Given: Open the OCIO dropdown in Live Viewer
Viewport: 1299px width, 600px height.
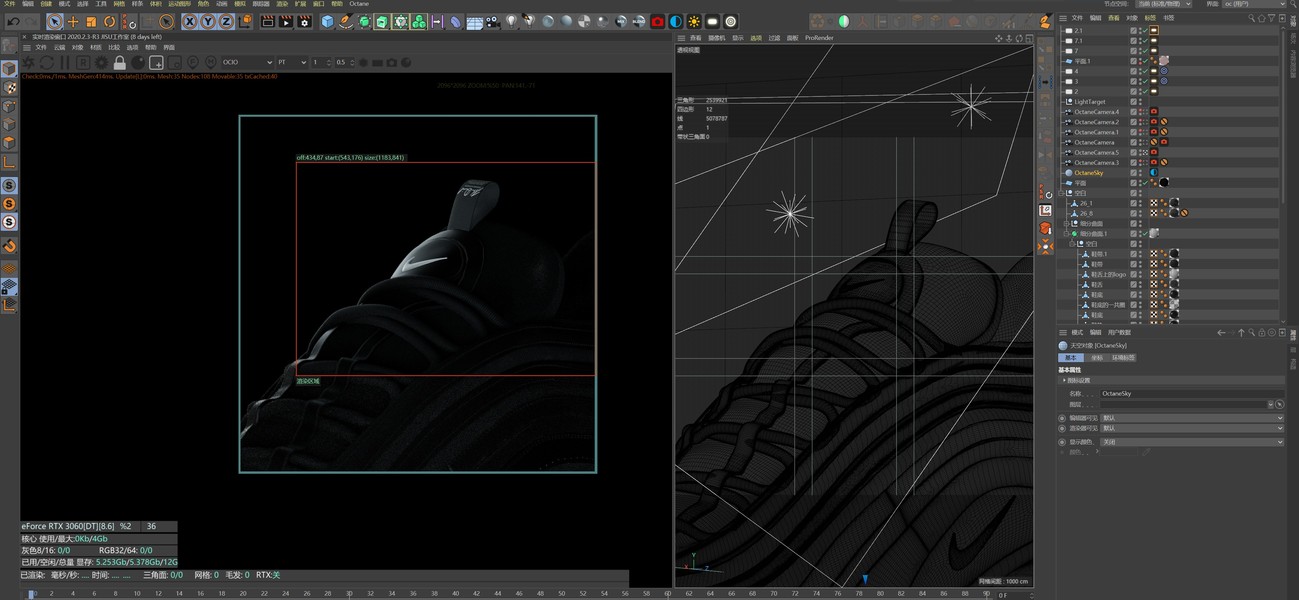Looking at the screenshot, I should click(x=246, y=62).
